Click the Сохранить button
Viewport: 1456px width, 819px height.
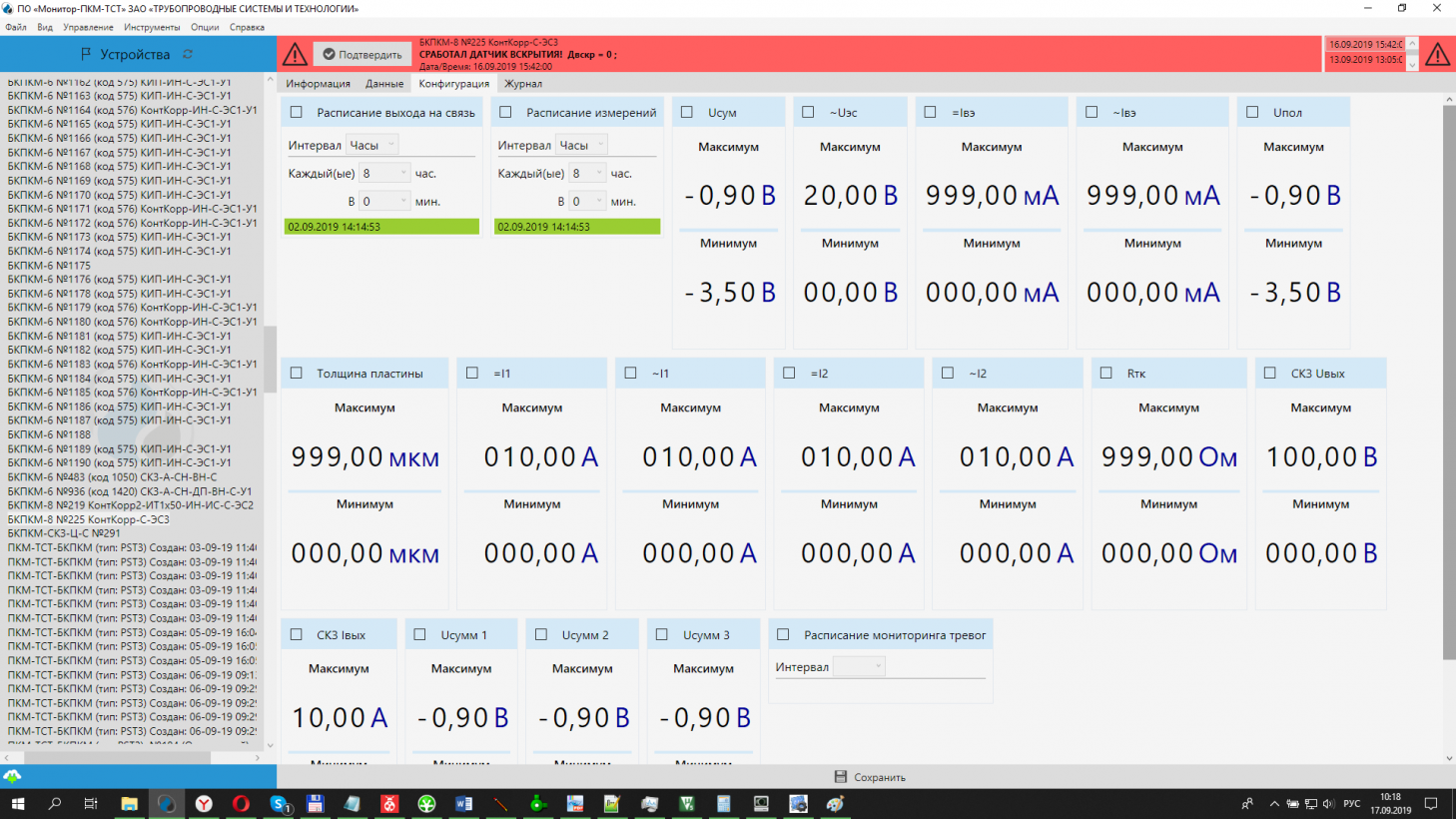[x=870, y=777]
